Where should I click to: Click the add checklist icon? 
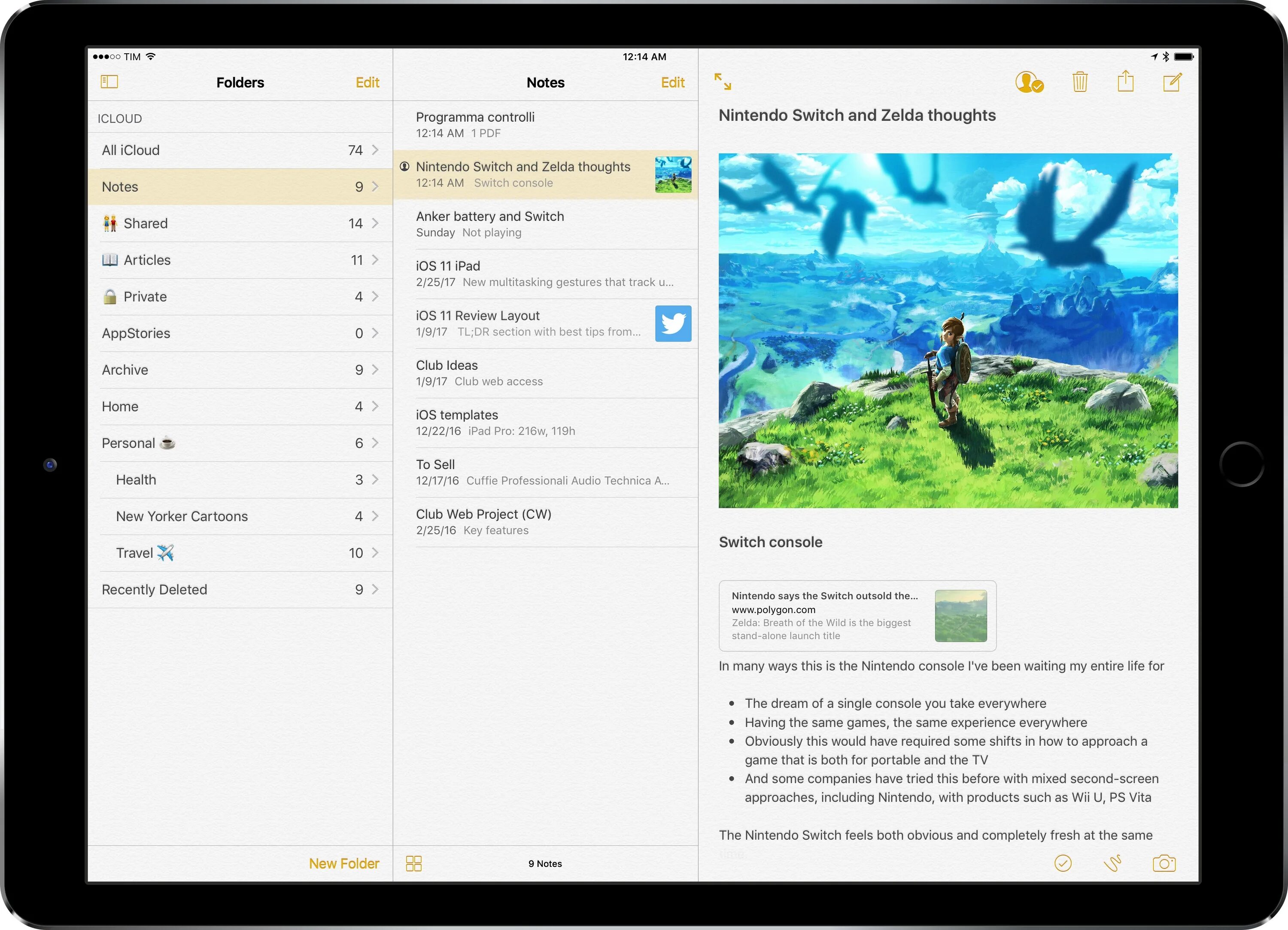(1062, 862)
